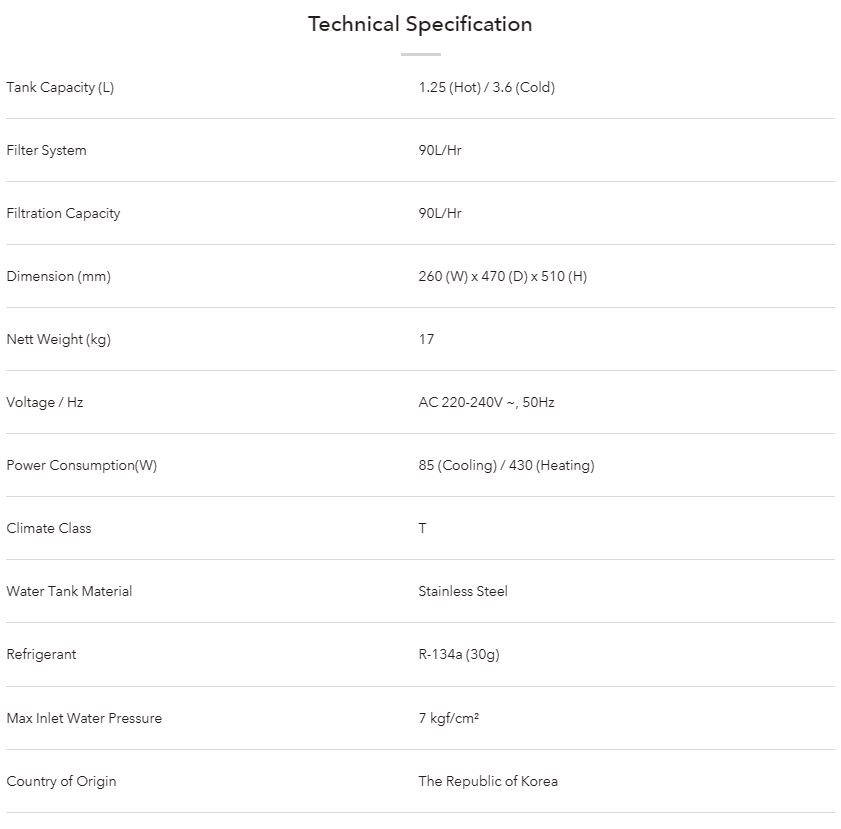Click the 85 (Cooling) / 430 (Heating) value

point(506,465)
